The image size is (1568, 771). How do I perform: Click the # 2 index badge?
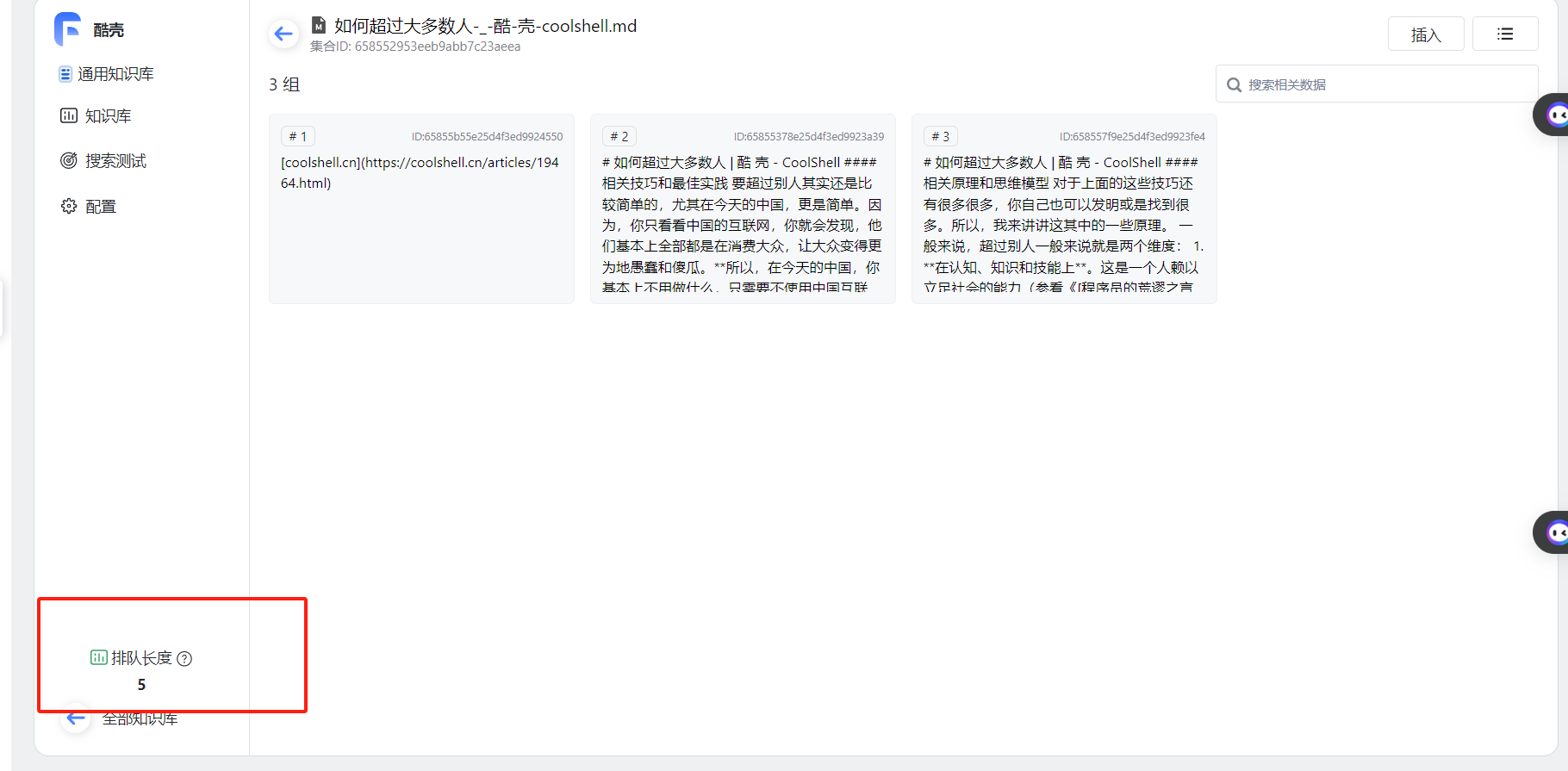click(619, 137)
